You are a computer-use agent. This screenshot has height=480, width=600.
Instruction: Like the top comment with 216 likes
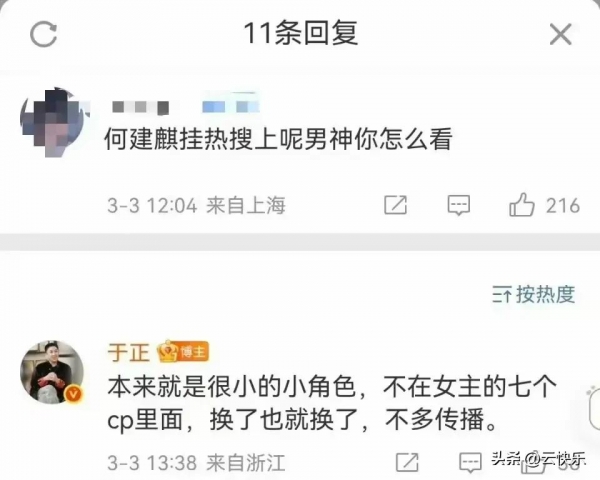522,205
